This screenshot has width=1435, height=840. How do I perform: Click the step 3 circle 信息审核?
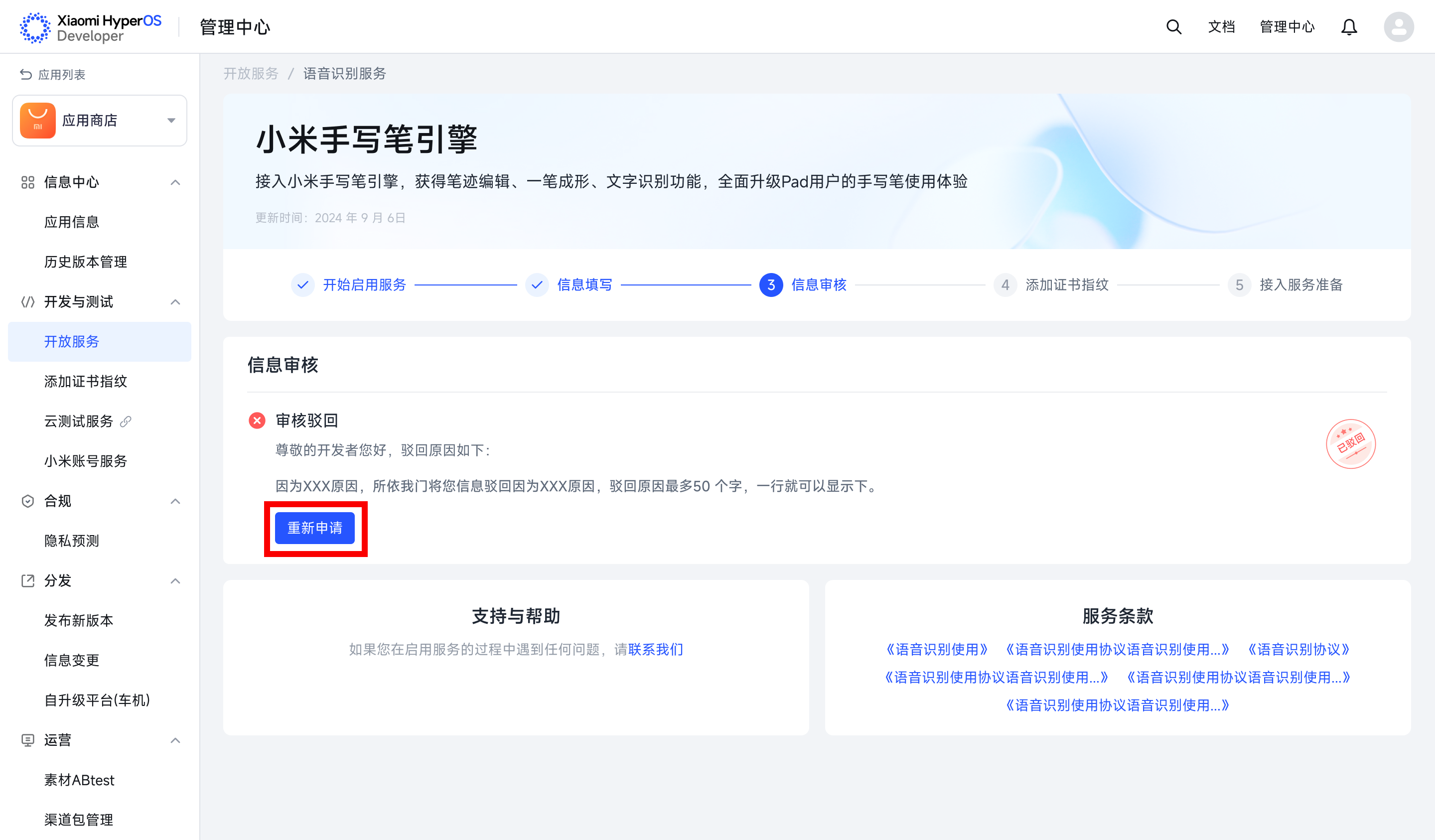click(771, 285)
